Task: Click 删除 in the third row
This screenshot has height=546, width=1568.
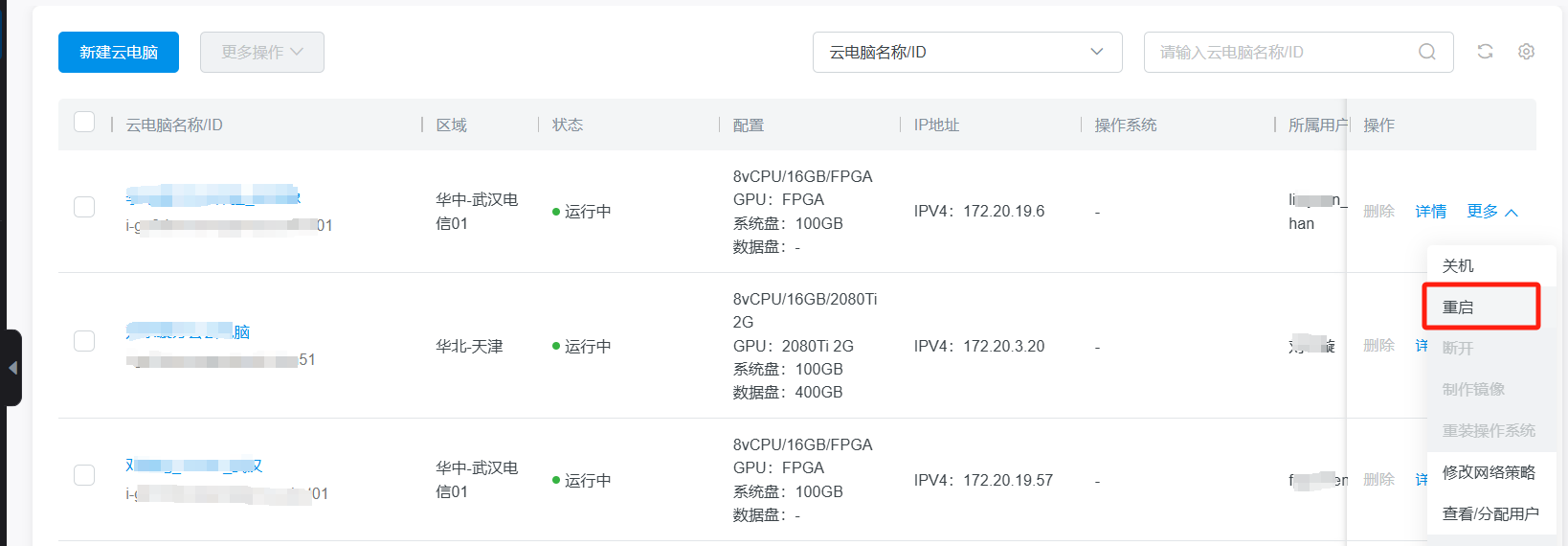Action: (1378, 479)
